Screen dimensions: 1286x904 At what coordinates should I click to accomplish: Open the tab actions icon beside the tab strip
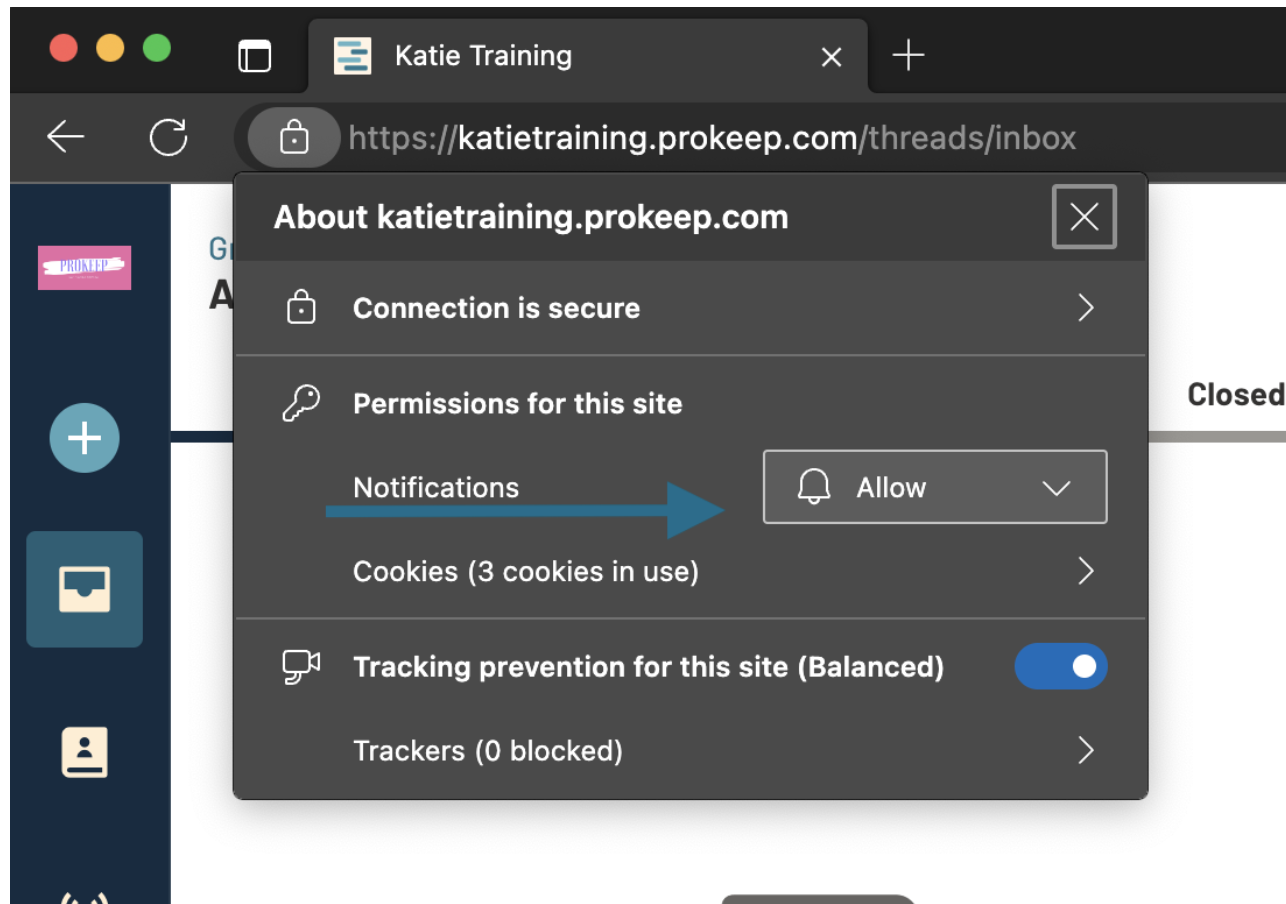pos(256,56)
